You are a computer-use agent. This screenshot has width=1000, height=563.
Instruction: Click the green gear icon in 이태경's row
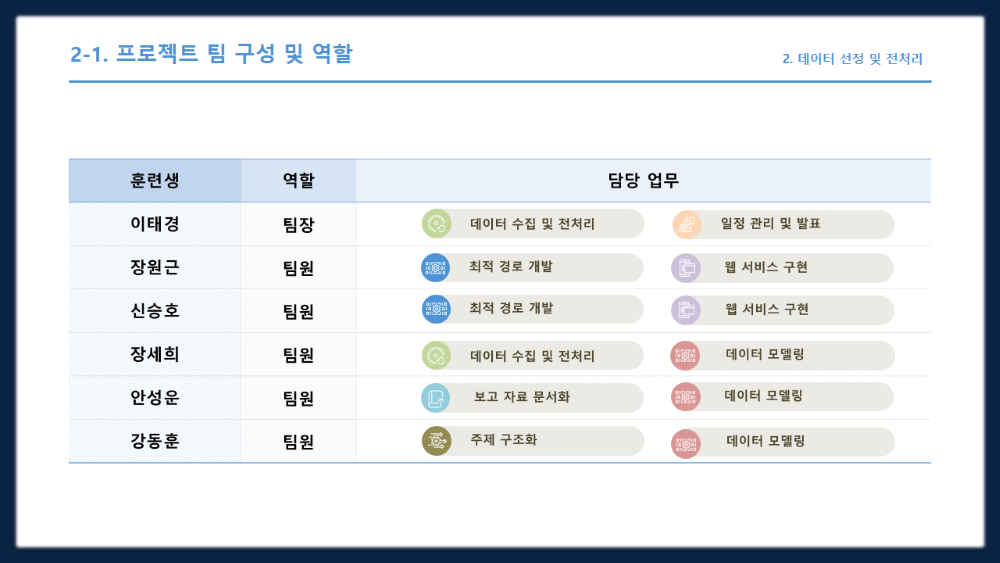(x=436, y=224)
